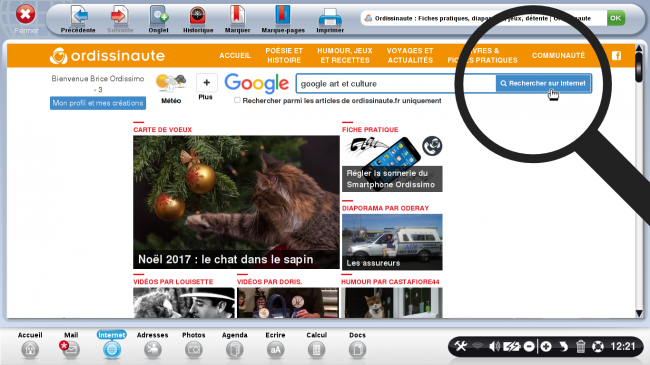The image size is (650, 365).
Task: Open the Facebook icon in orange header
Action: (x=616, y=56)
